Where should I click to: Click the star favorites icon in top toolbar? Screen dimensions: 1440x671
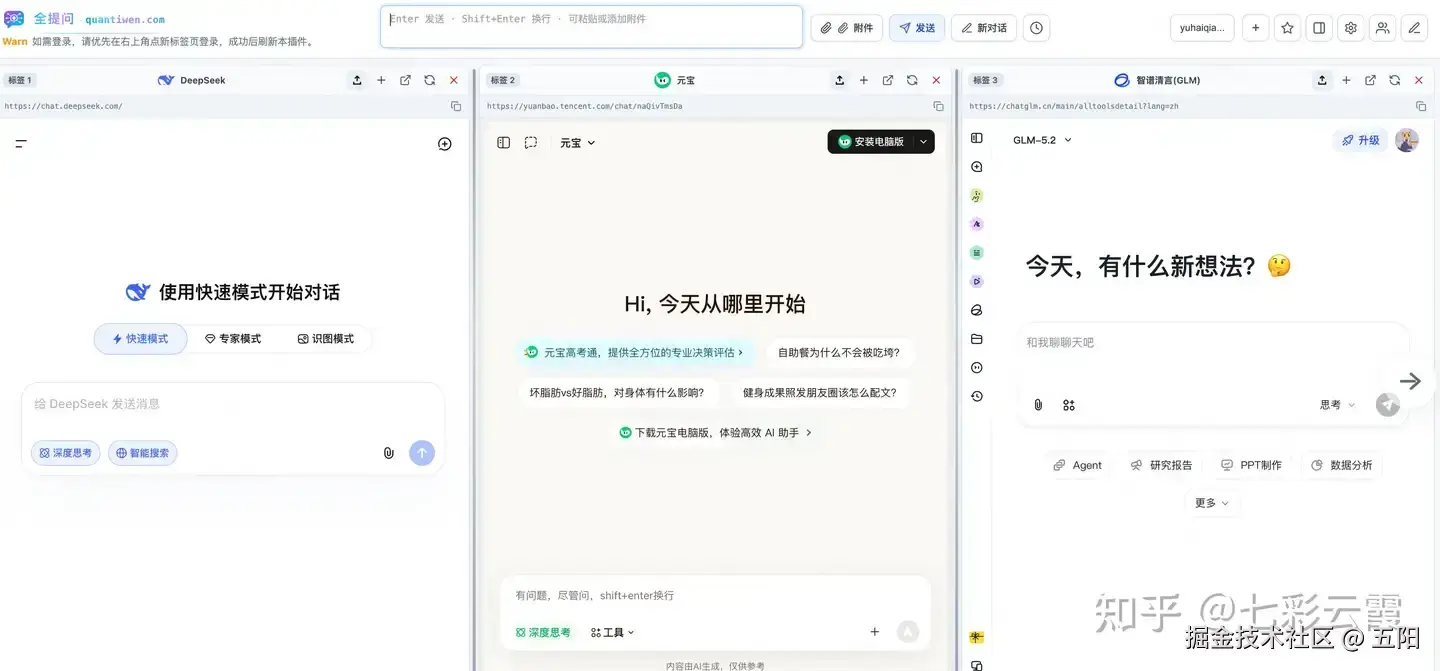click(1288, 28)
